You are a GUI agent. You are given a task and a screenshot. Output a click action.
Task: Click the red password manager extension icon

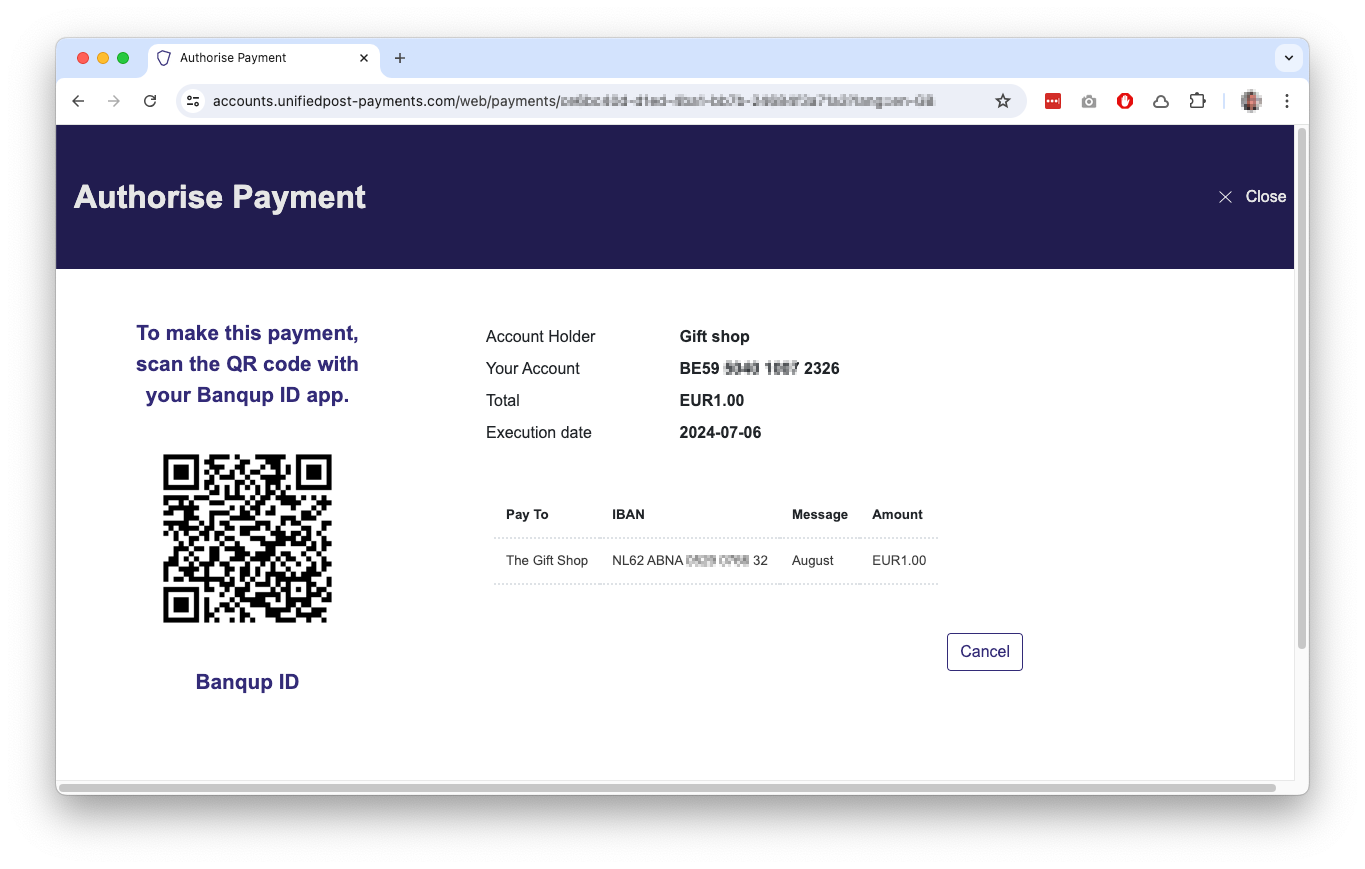coord(1052,101)
